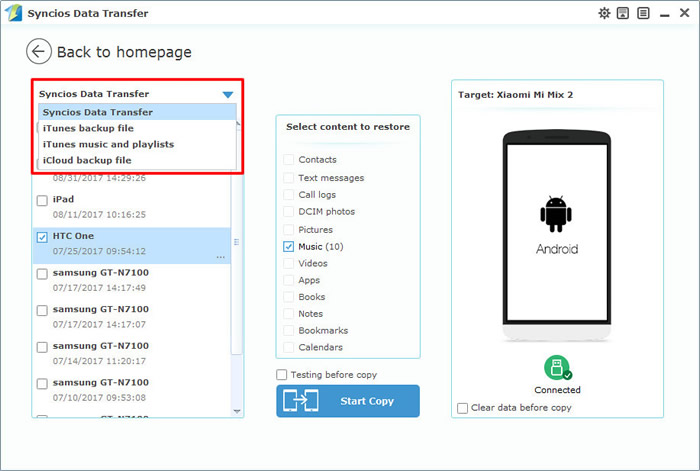This screenshot has height=471, width=700.
Task: Check samsung GT-N7100 14:17:49 backup
Action: [42, 274]
